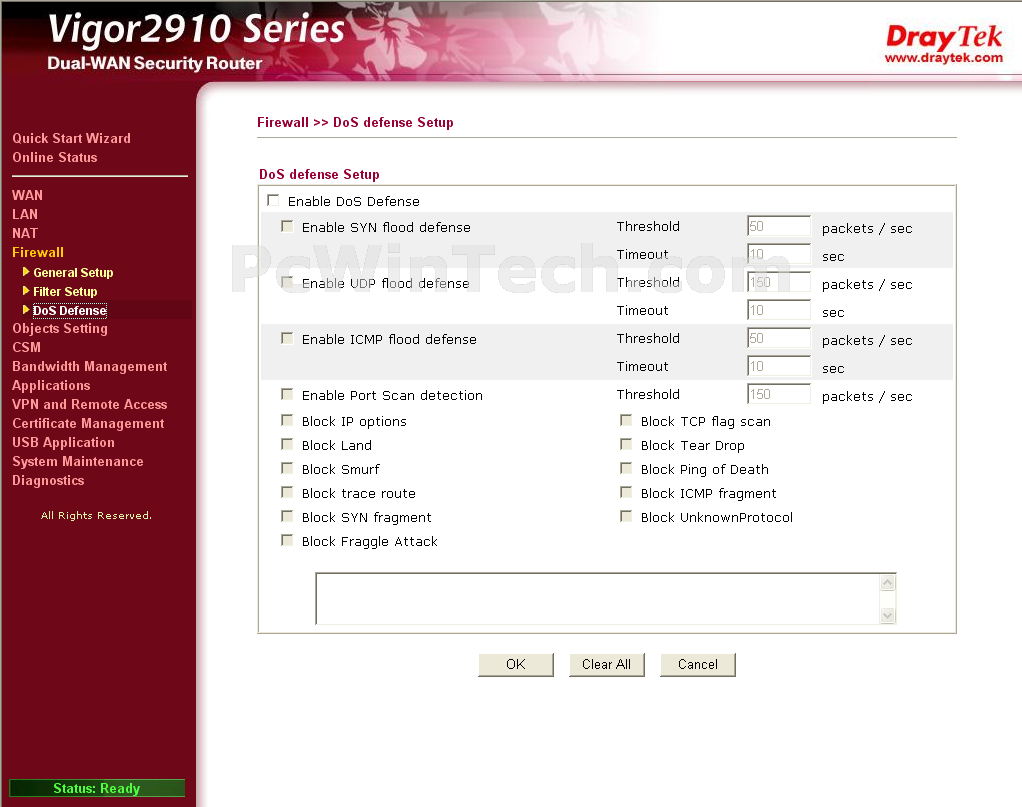The width and height of the screenshot is (1022, 807).
Task: Open Objects Setting menu
Action: [60, 329]
